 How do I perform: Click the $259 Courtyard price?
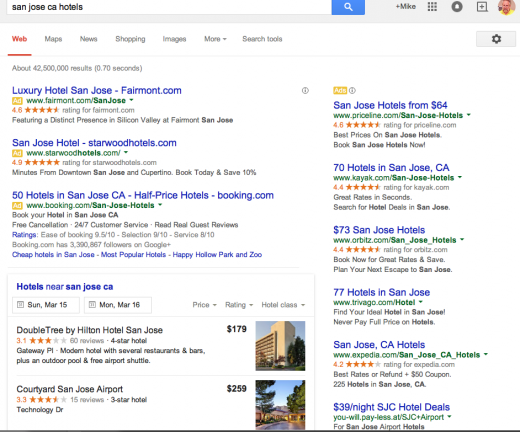click(237, 389)
